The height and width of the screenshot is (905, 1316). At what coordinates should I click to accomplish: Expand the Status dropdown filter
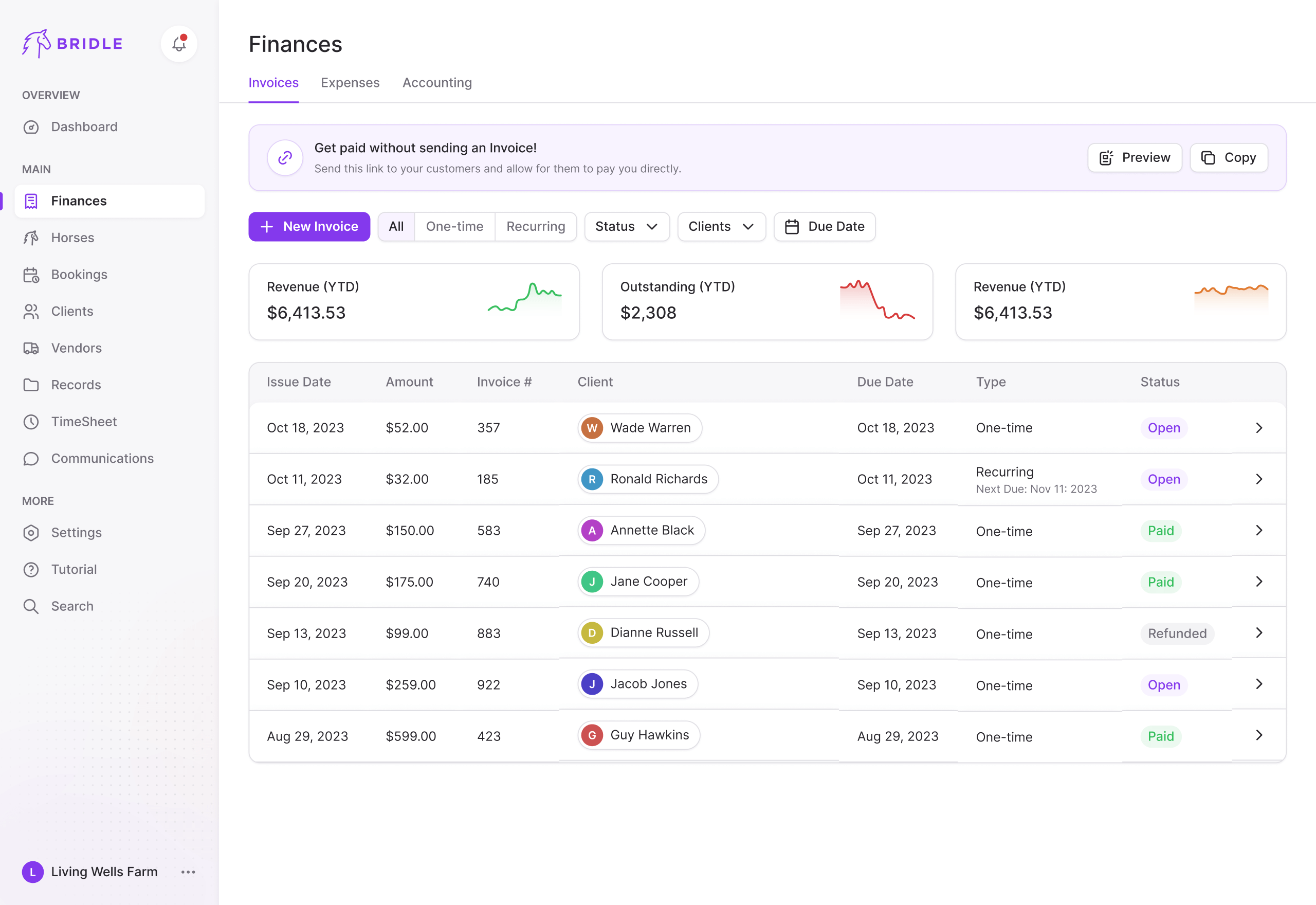coord(626,227)
